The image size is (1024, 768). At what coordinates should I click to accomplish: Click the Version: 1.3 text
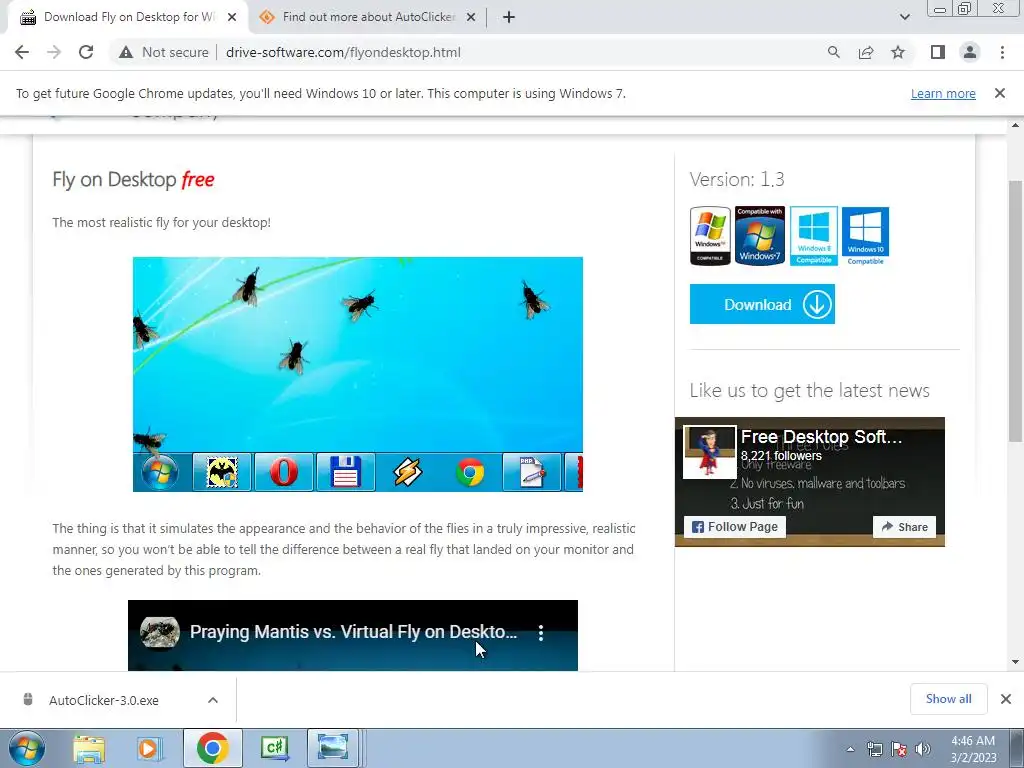(x=737, y=180)
